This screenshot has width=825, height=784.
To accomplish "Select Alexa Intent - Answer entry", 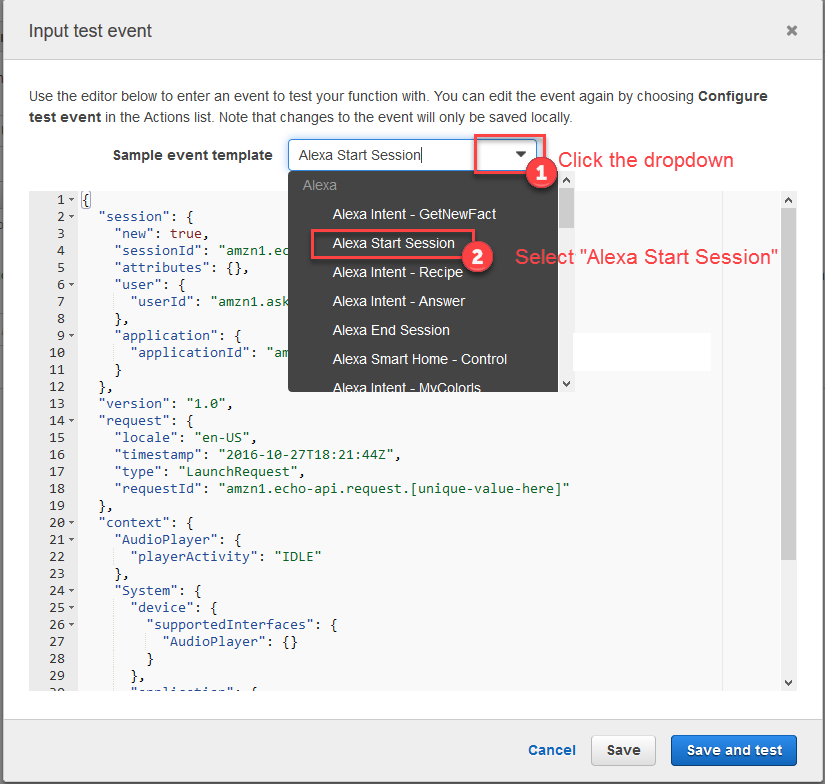I will click(x=399, y=301).
